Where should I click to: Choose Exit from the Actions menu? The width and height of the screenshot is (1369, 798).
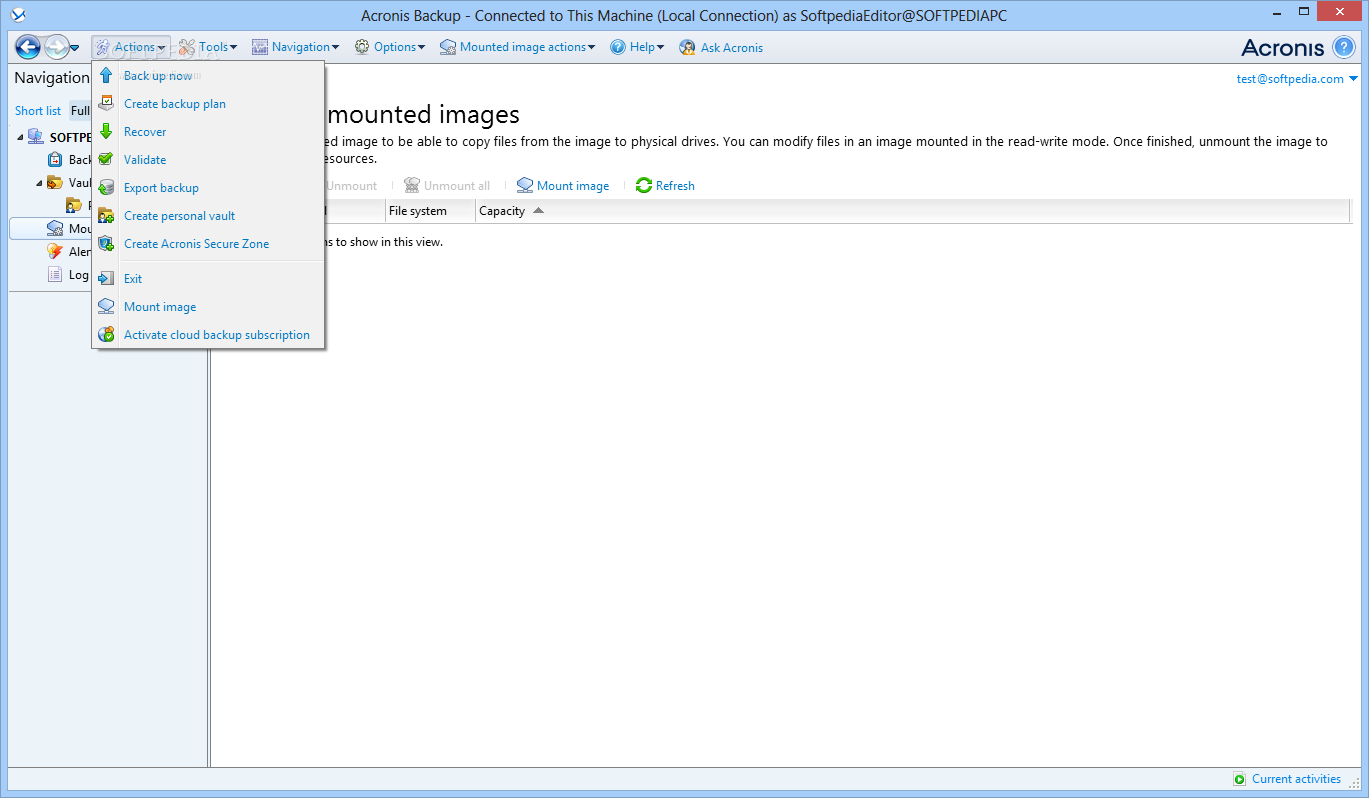coord(208,279)
